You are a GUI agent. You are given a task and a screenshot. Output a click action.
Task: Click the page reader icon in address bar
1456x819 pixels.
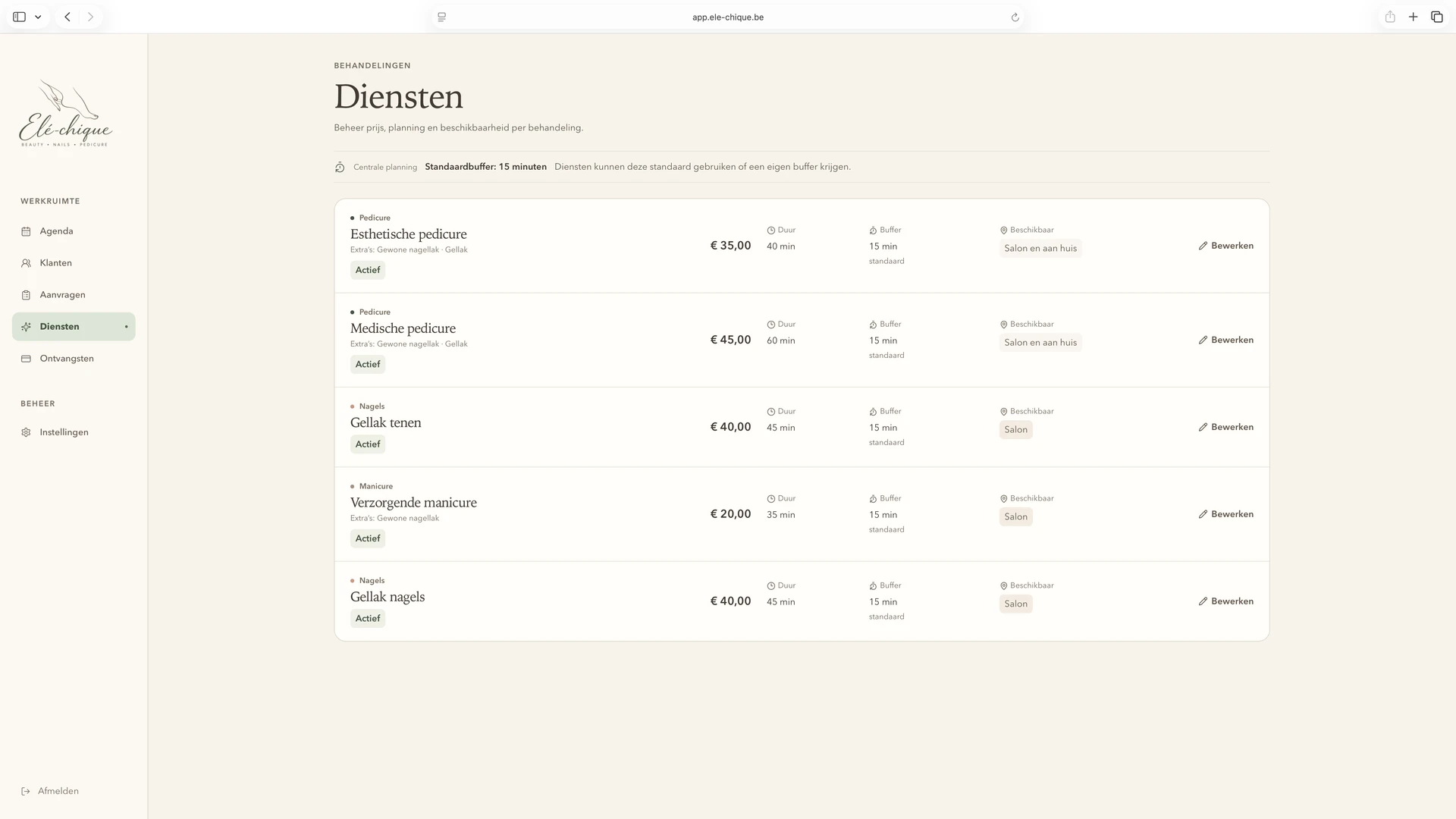tap(442, 17)
